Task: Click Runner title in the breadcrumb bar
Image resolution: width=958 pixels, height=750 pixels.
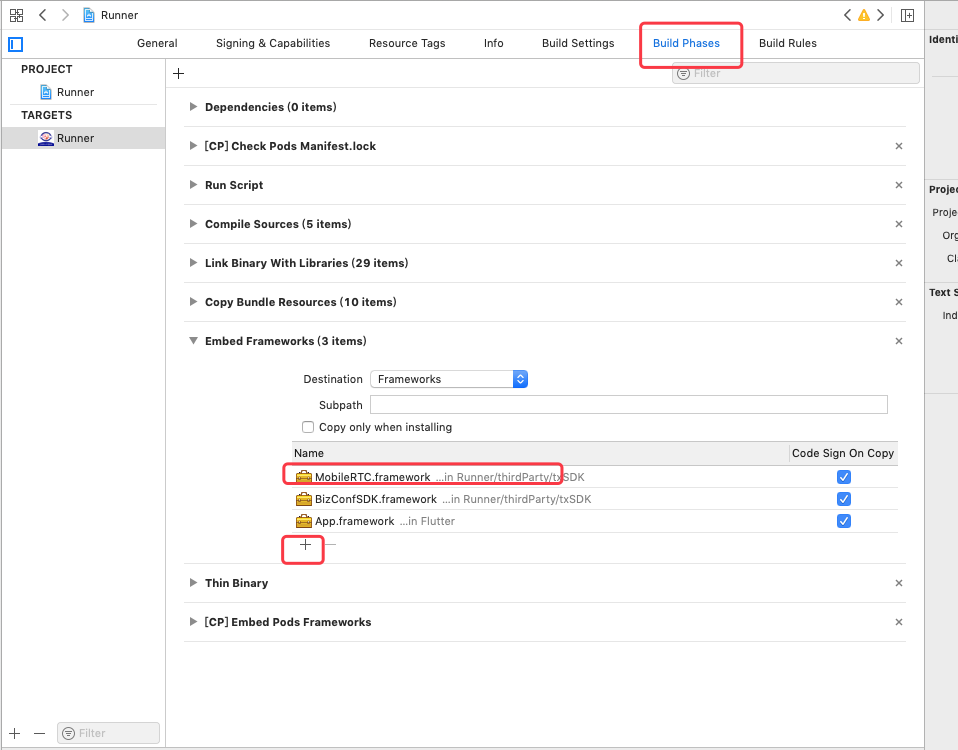Action: (119, 15)
